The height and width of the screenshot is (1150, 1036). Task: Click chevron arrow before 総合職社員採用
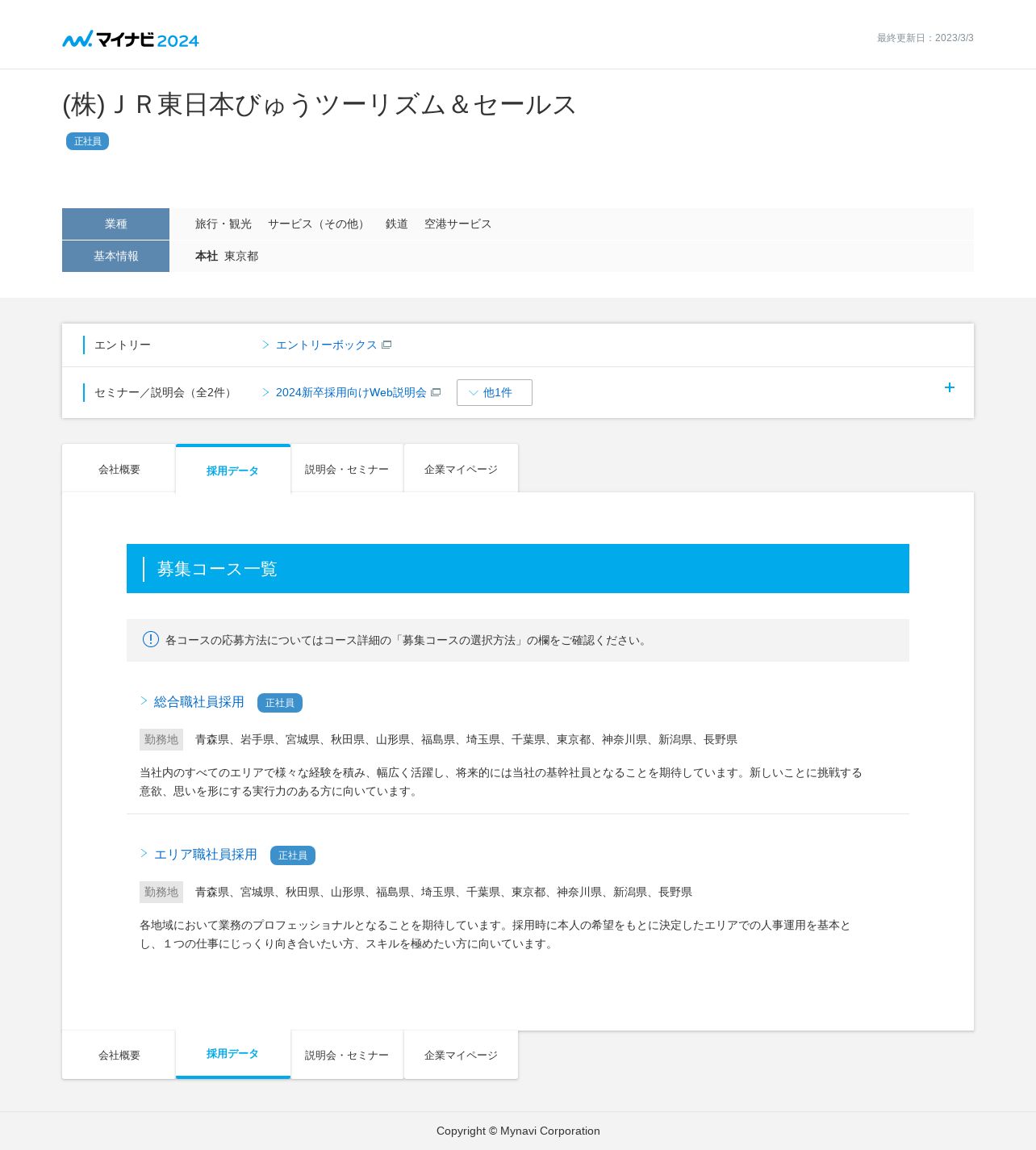[x=144, y=700]
